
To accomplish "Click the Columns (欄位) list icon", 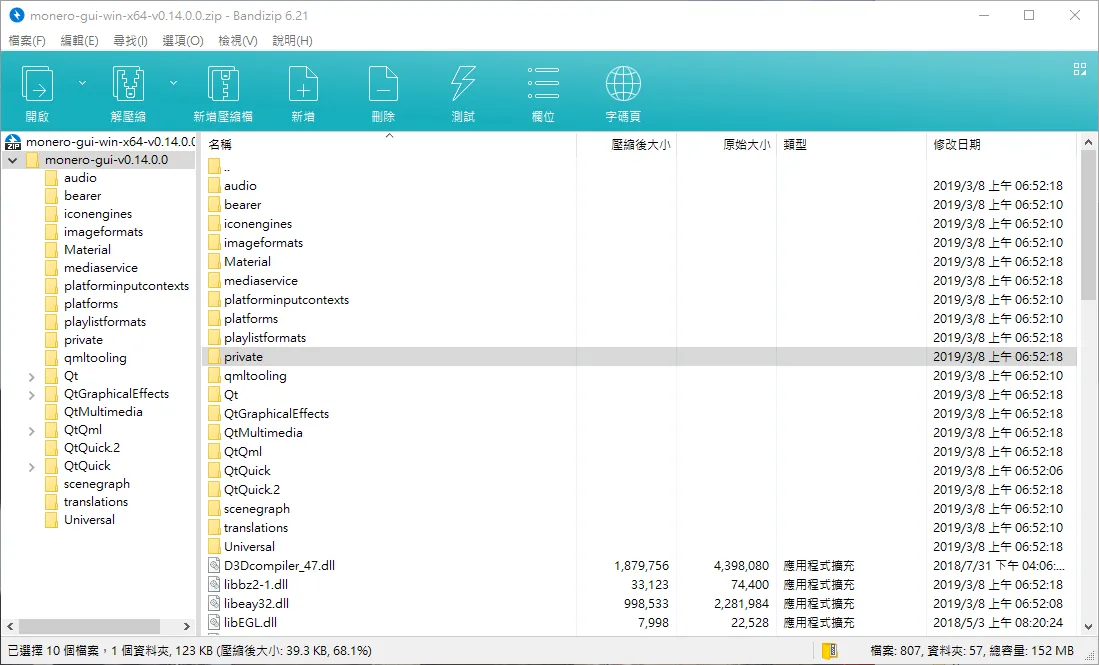I will click(543, 83).
